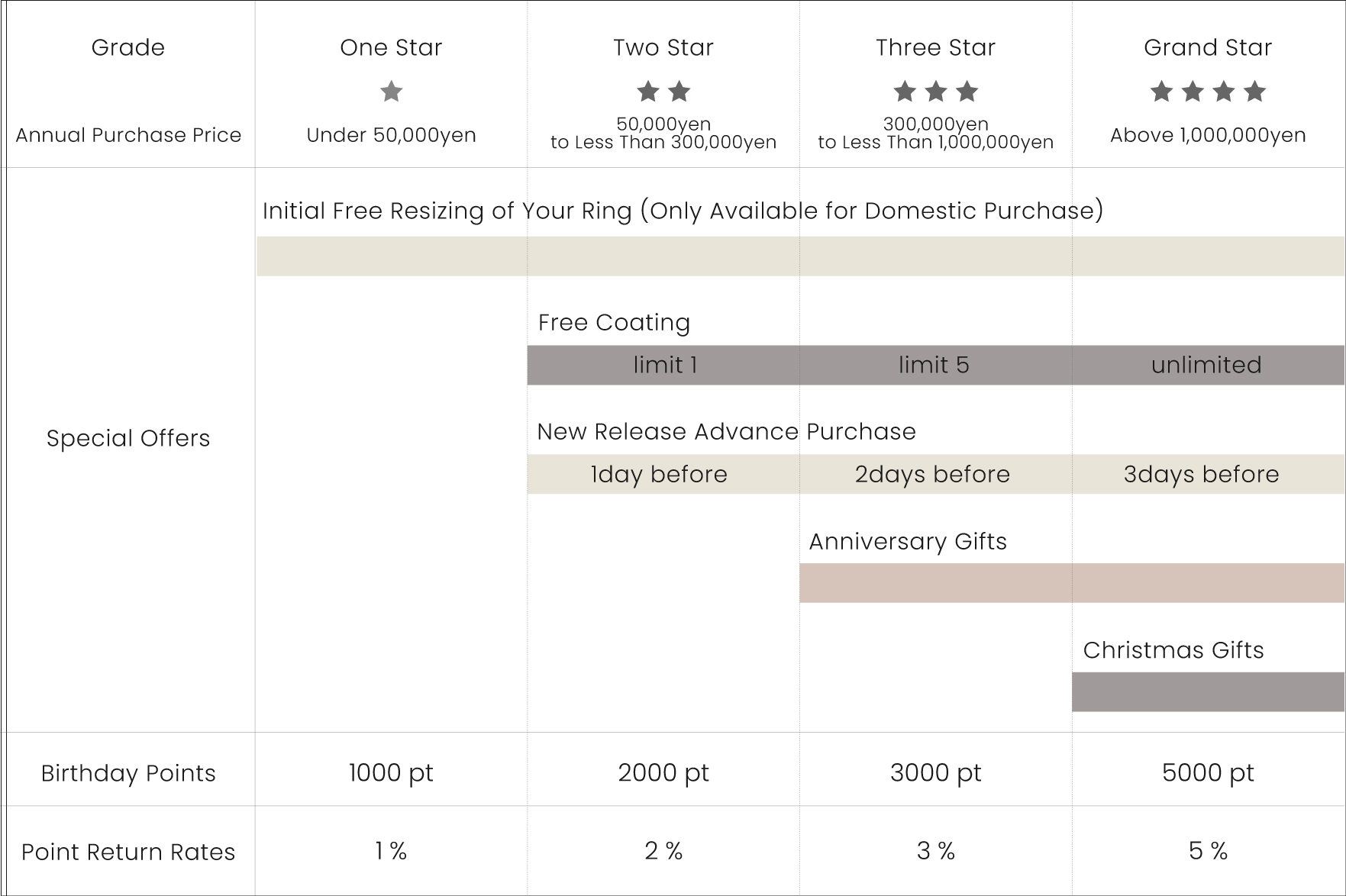Click 'unlimited' in Free Coating bar
The width and height of the screenshot is (1346, 896).
(x=1208, y=365)
